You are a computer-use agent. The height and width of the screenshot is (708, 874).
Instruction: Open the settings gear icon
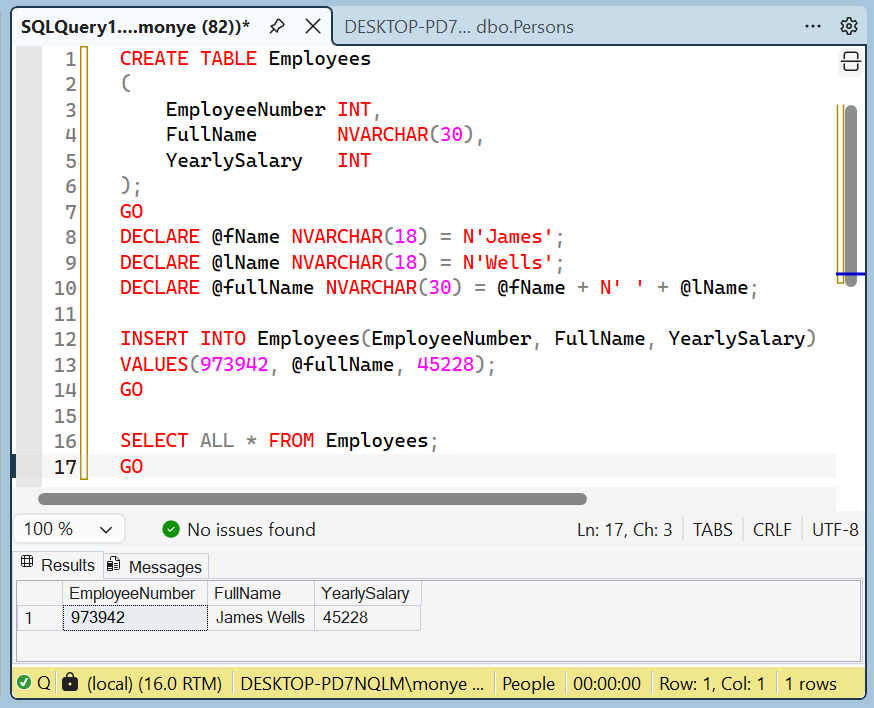(x=848, y=26)
